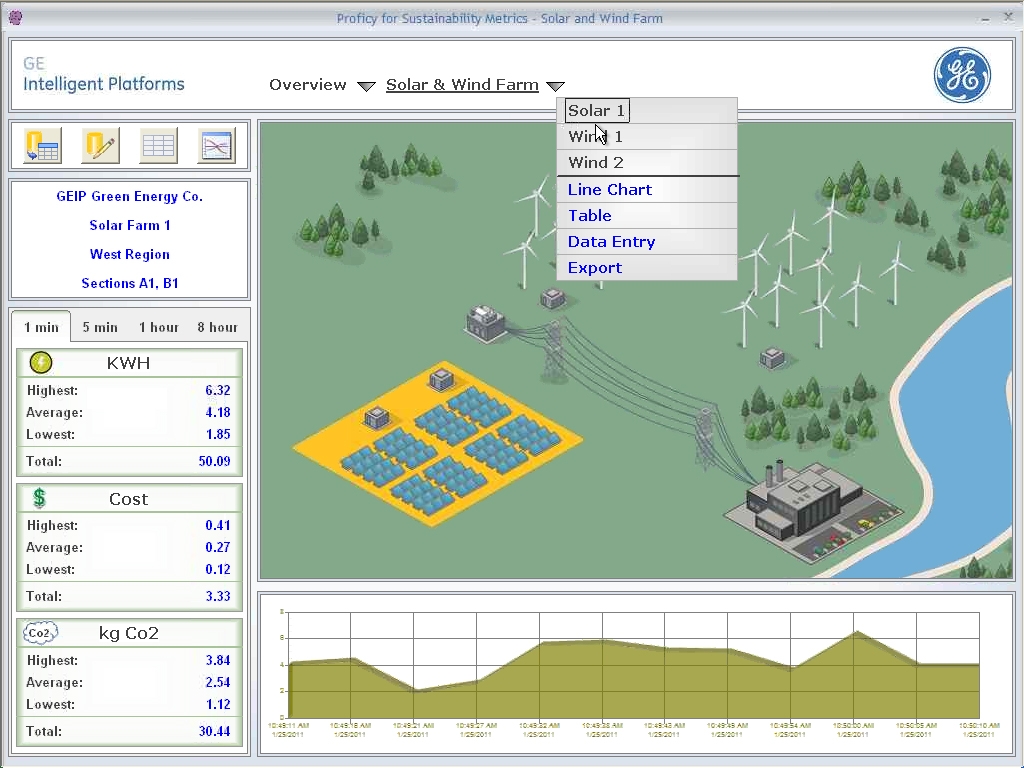Click the KWH Total value 50.09
The width and height of the screenshot is (1024, 768).
(x=214, y=461)
